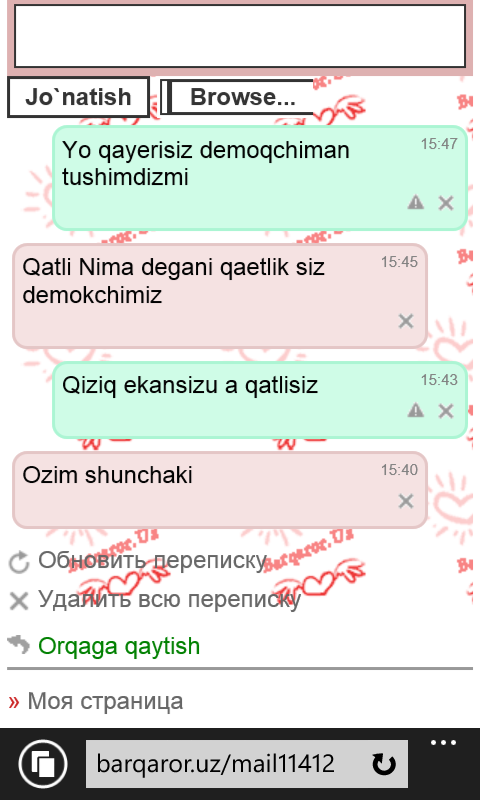Screen dimensions: 480x800
Task: Click the X icon beside Удалить всю переписку
Action: pos(19,601)
